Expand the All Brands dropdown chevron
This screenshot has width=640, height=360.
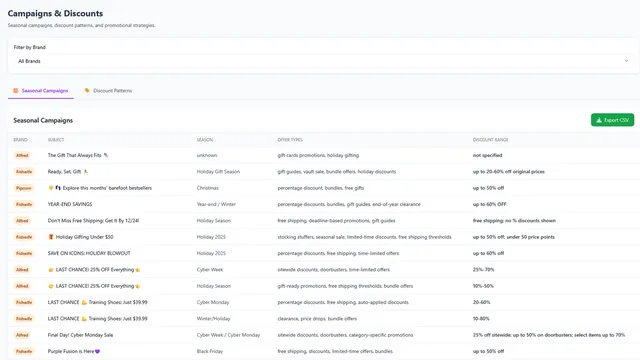pyautogui.click(x=626, y=61)
